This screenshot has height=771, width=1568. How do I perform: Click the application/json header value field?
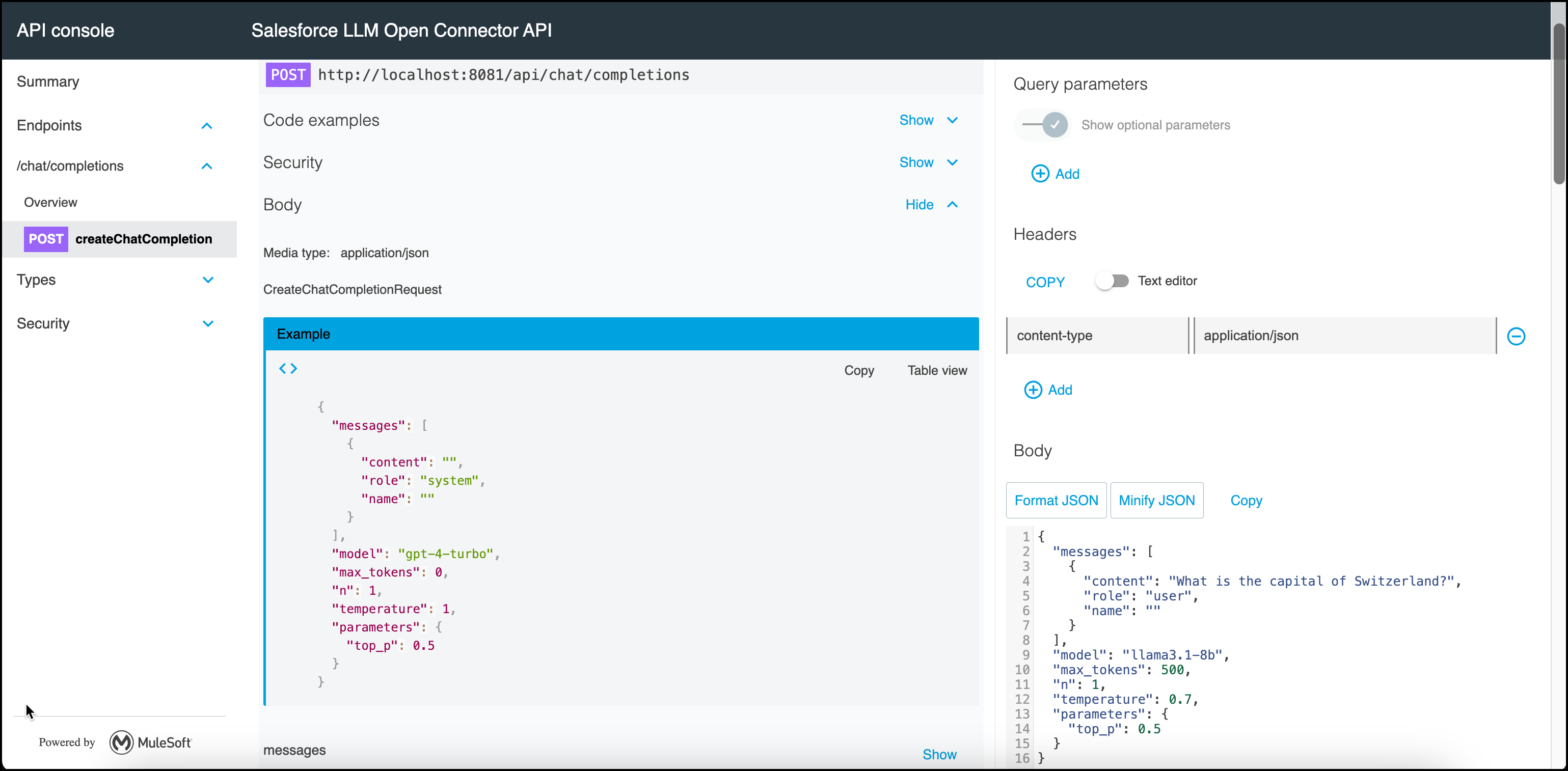pyautogui.click(x=1344, y=335)
